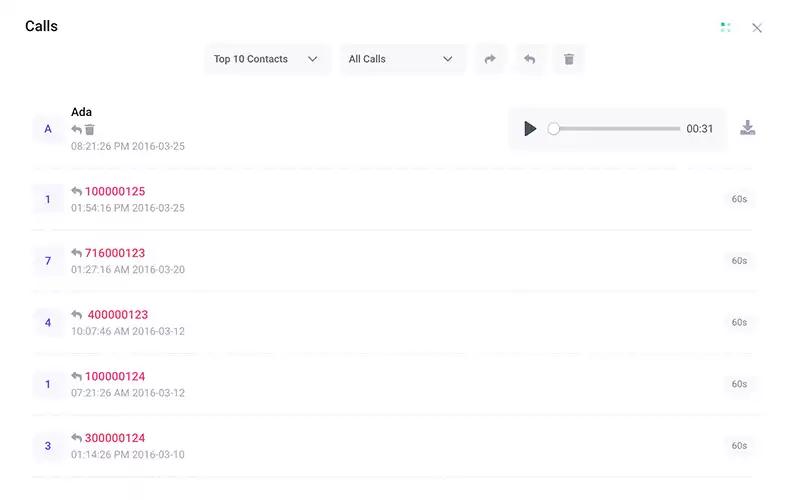This screenshot has width=800, height=500.
Task: Select phone number 716000123
Action: 114,254
